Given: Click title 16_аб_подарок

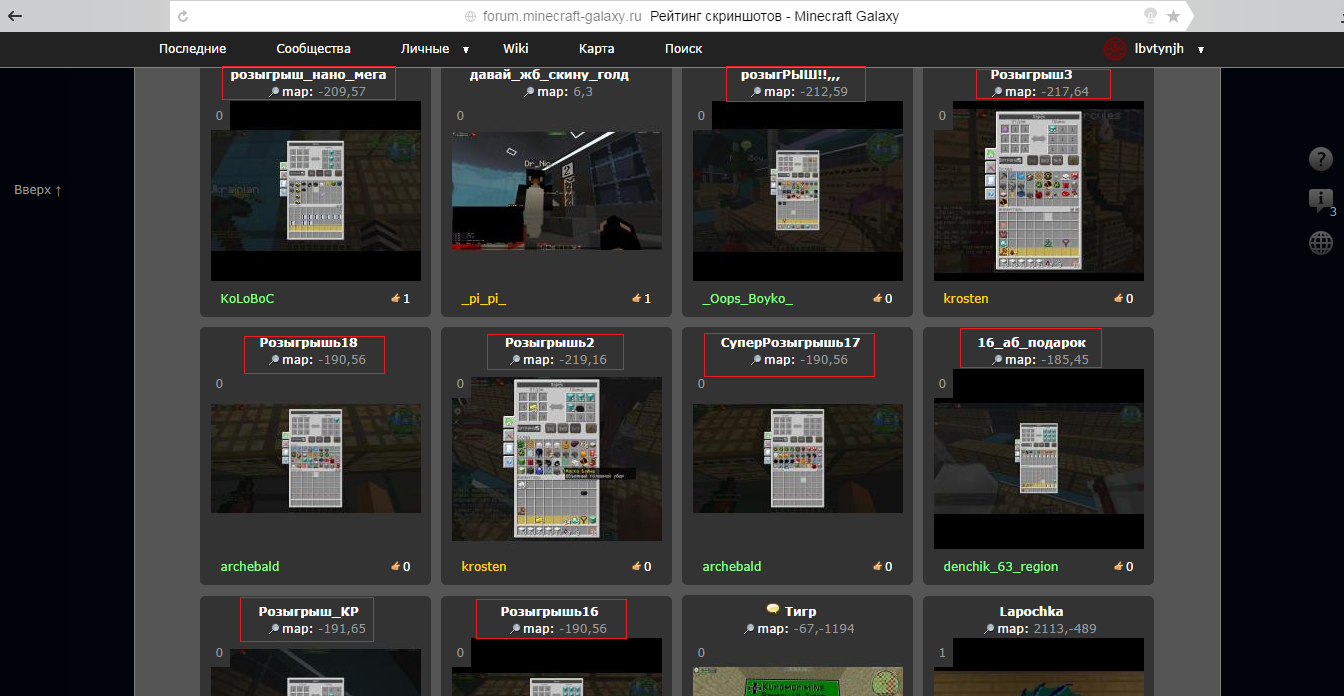Looking at the screenshot, I should click(1031, 342).
